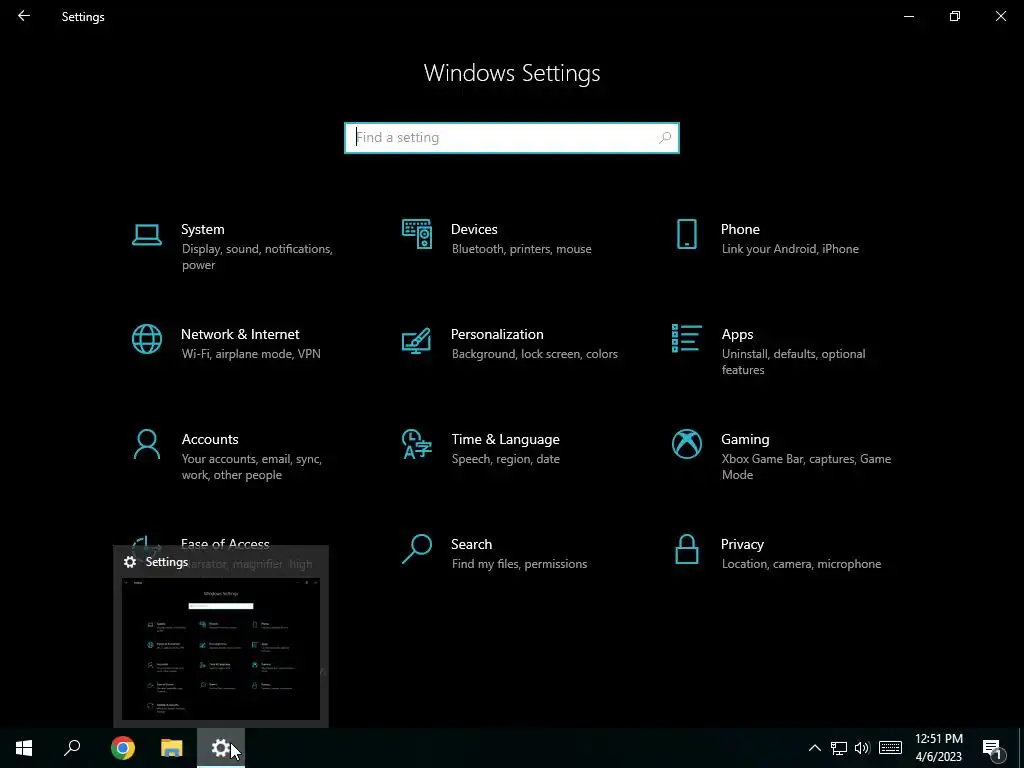Click 'Location, camera, microphone' description
The image size is (1024, 768).
801,564
